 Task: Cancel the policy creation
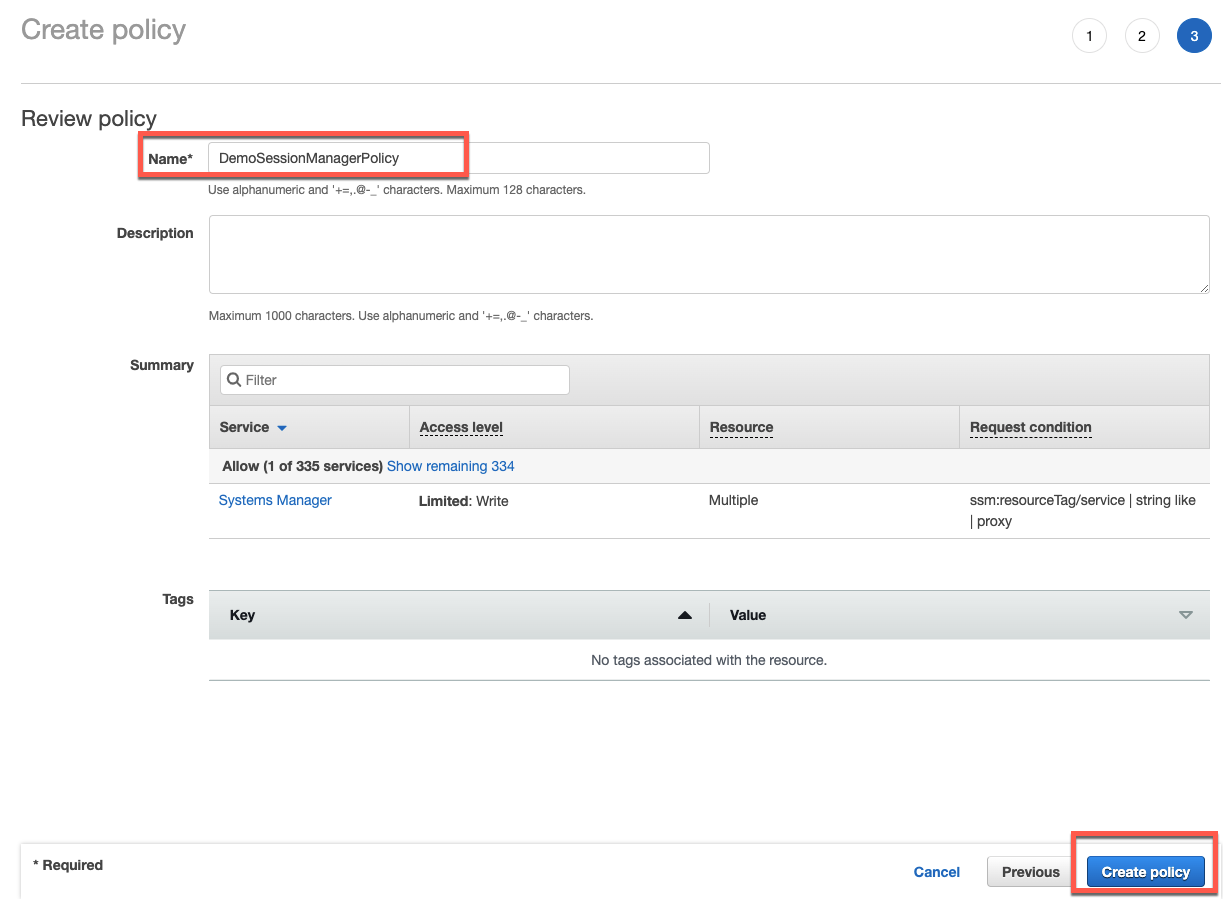[936, 871]
